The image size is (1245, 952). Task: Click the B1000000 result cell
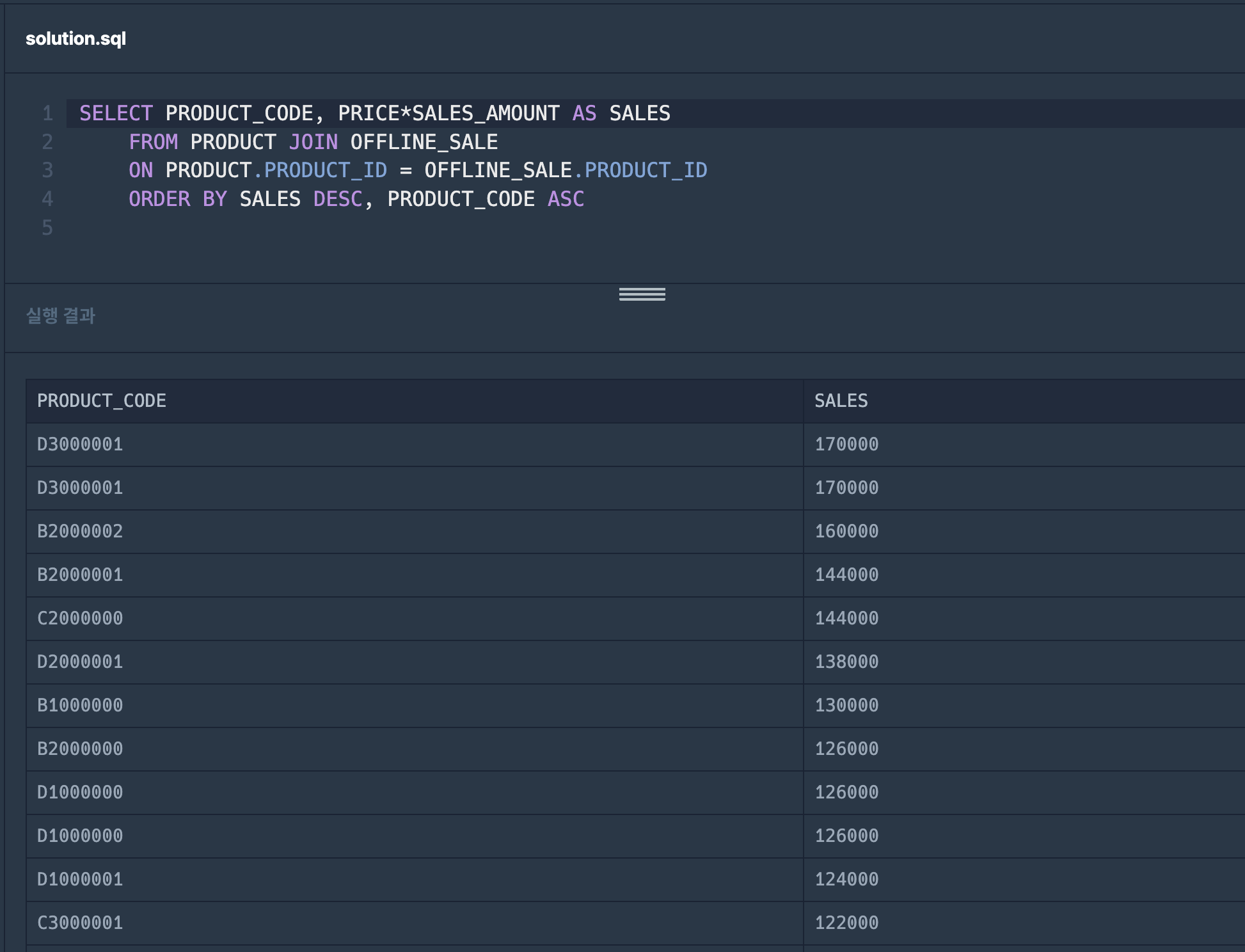[x=80, y=706]
